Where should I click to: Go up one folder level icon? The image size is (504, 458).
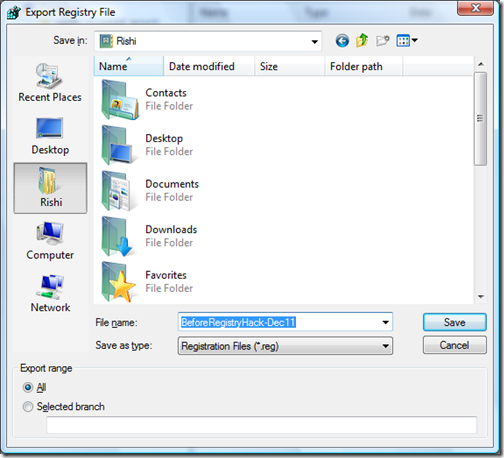[362, 41]
